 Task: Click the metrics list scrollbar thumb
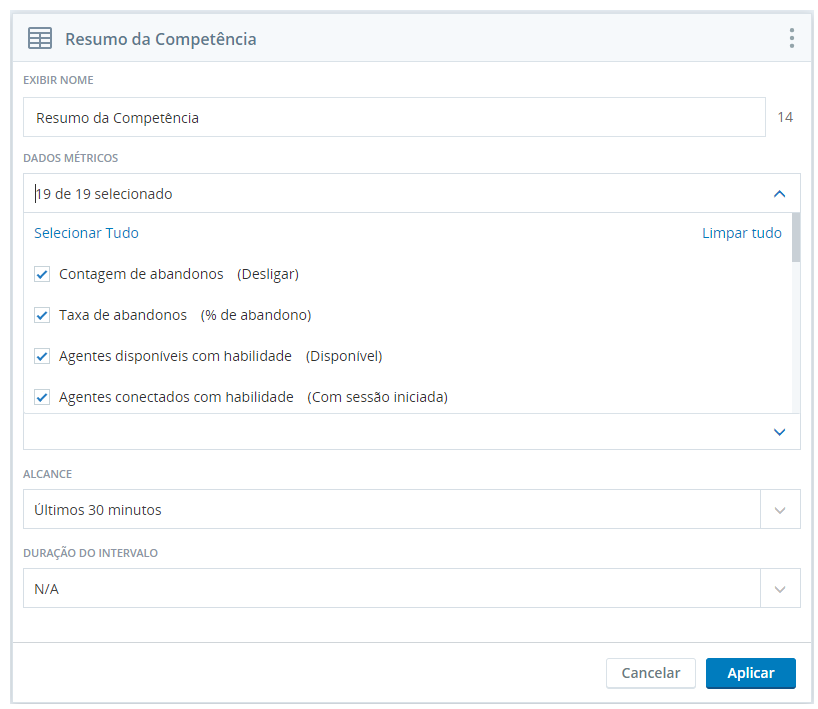click(796, 237)
